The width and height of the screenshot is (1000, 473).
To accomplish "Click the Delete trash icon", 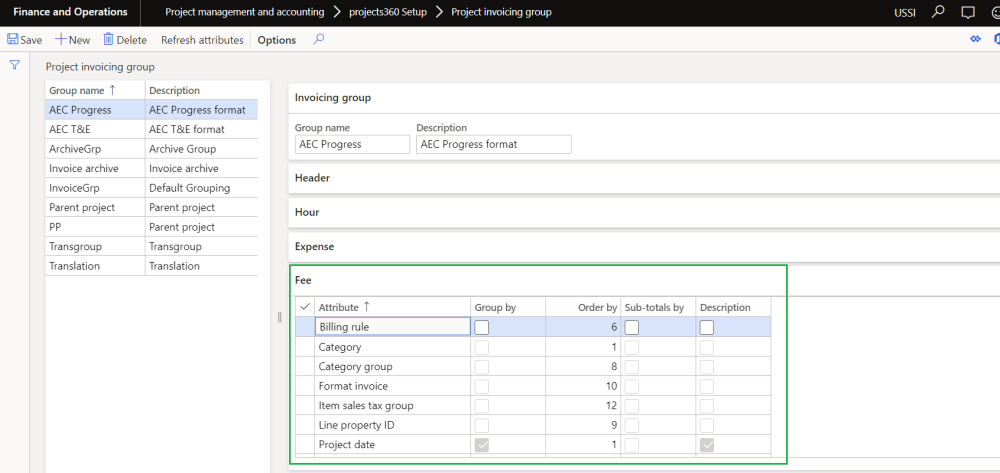I will tap(108, 40).
